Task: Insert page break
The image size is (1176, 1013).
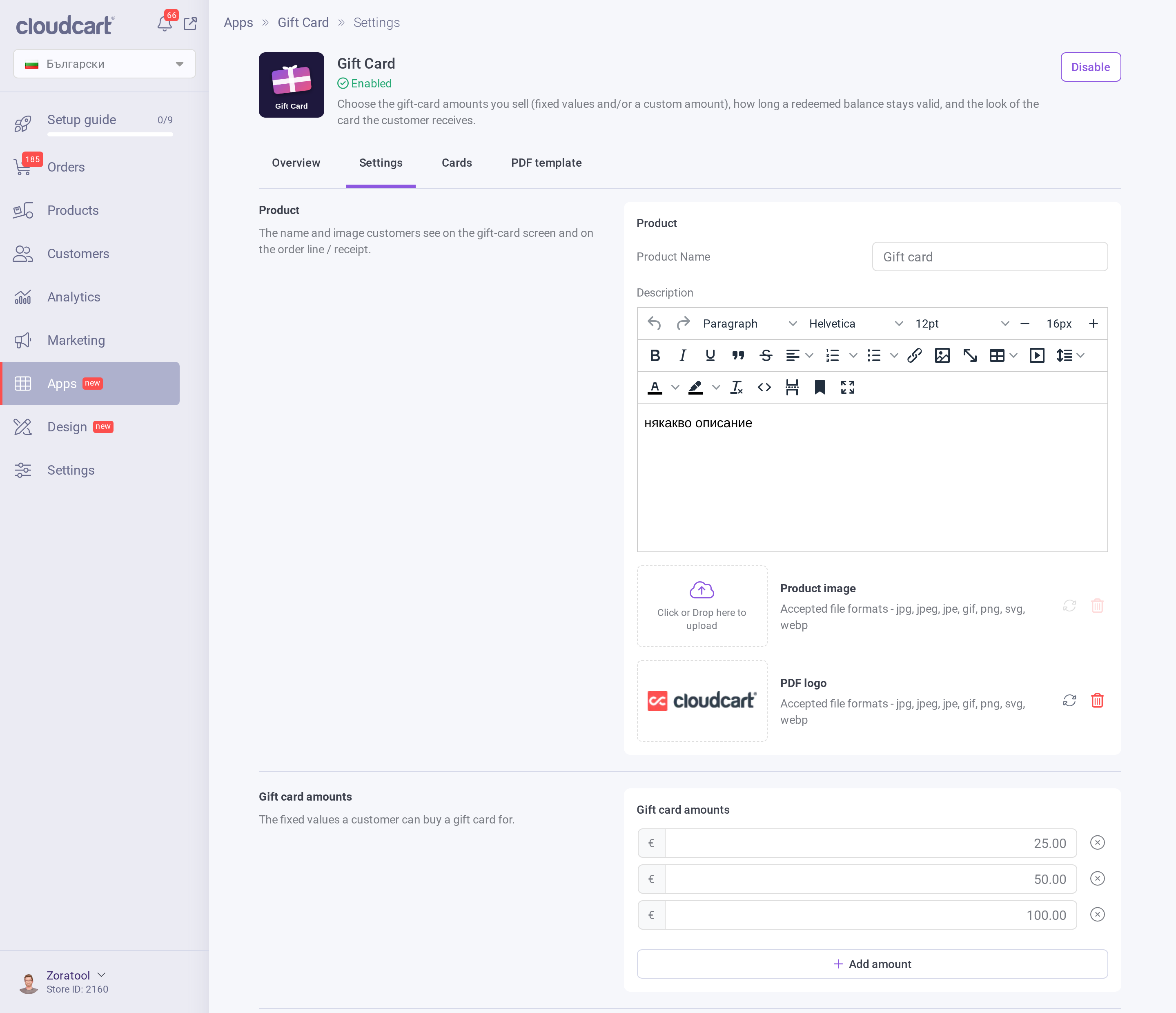Action: click(792, 387)
